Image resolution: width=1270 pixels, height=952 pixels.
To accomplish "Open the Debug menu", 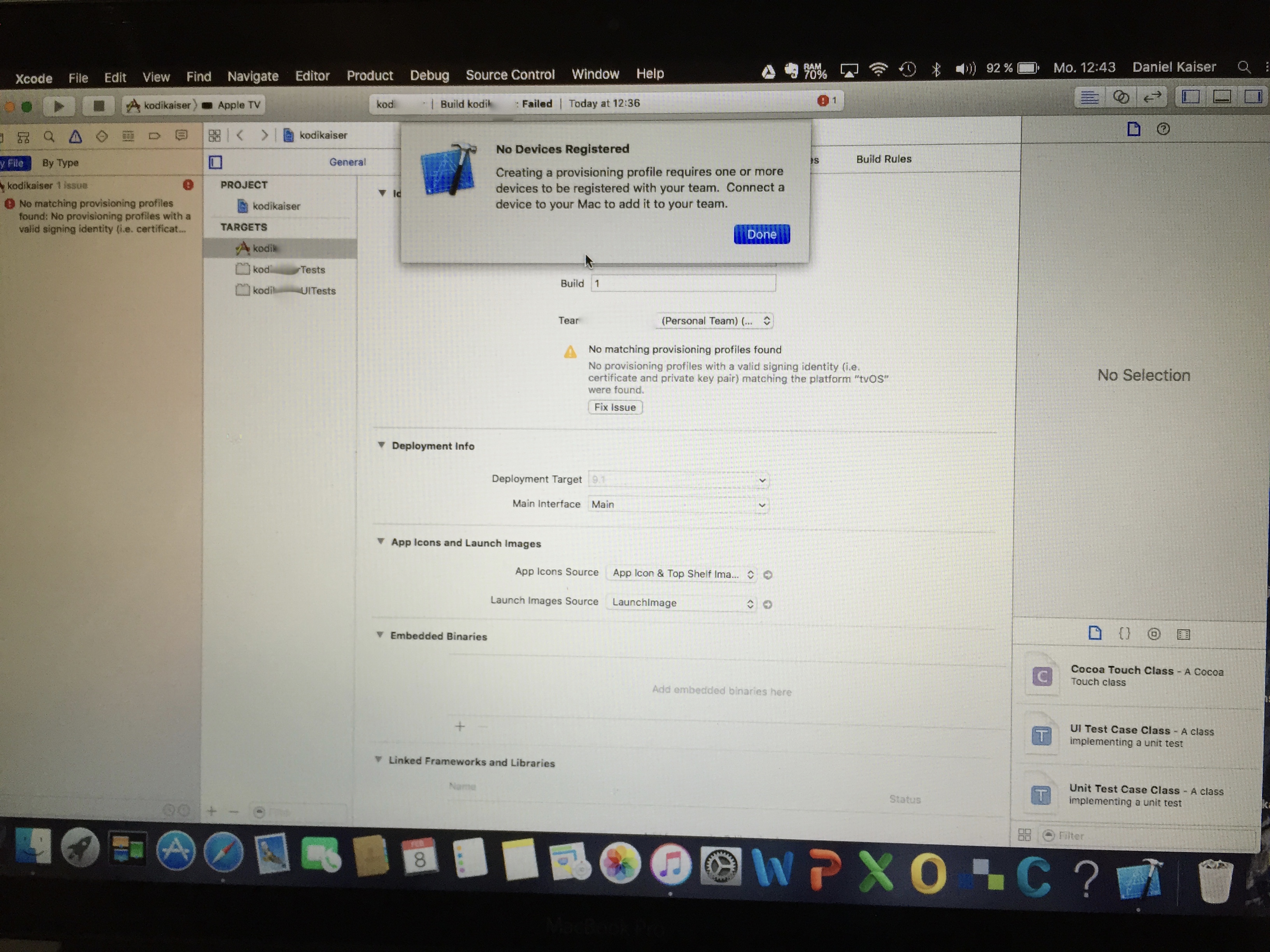I will 430,75.
